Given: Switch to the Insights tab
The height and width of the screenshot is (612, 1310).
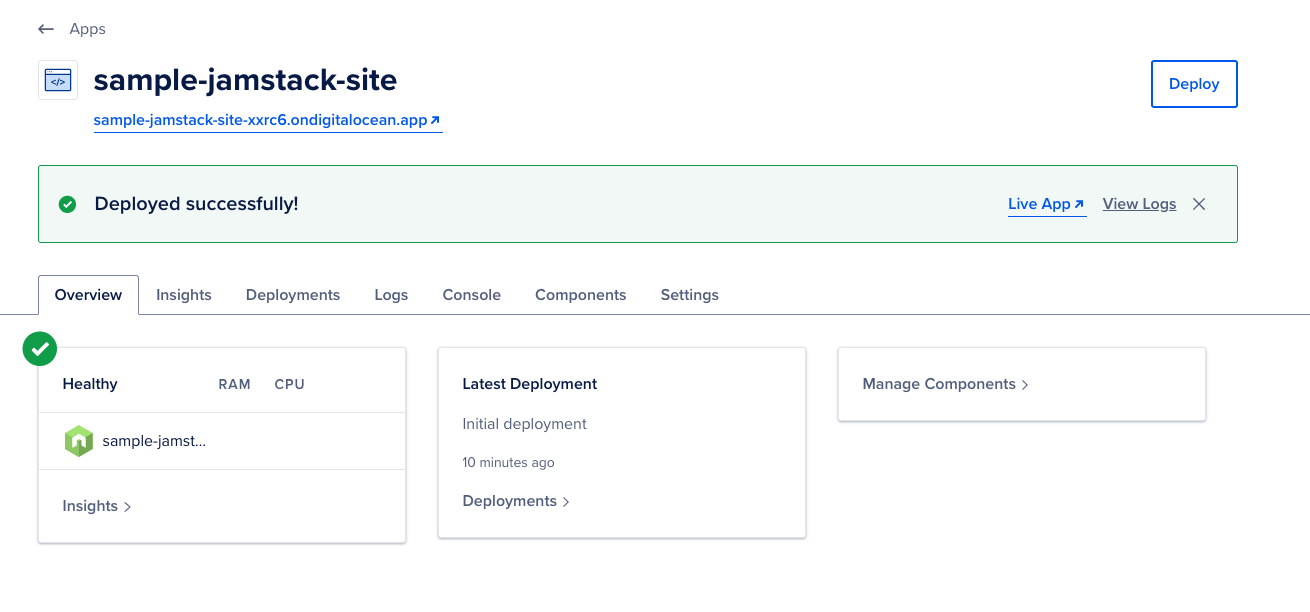Looking at the screenshot, I should (184, 295).
